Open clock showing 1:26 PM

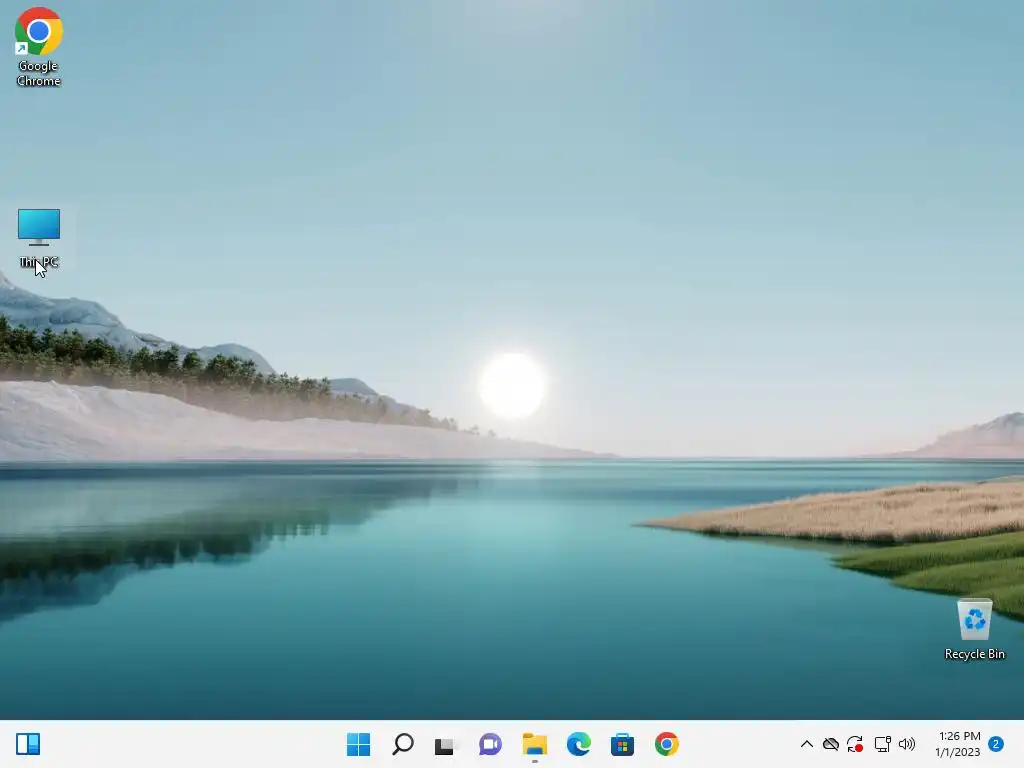click(x=958, y=744)
